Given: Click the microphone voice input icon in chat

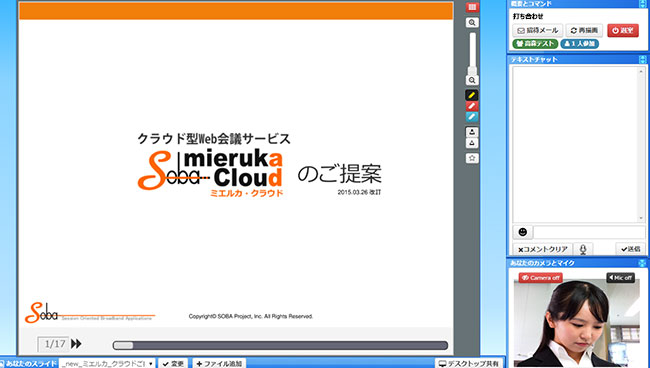Looking at the screenshot, I should tap(583, 249).
